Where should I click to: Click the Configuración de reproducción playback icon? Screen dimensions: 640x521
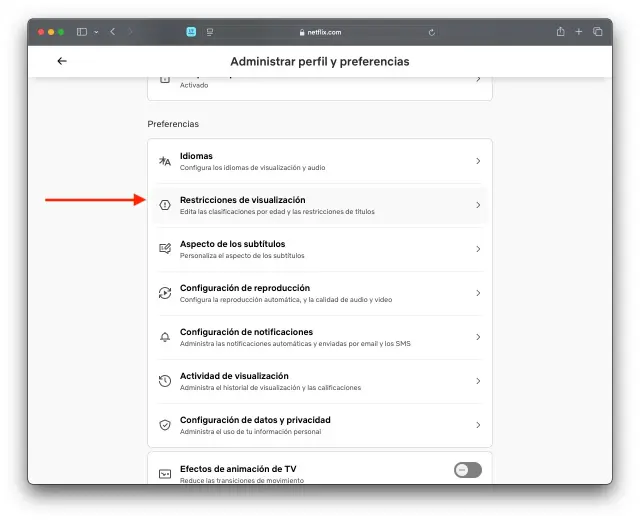(165, 293)
